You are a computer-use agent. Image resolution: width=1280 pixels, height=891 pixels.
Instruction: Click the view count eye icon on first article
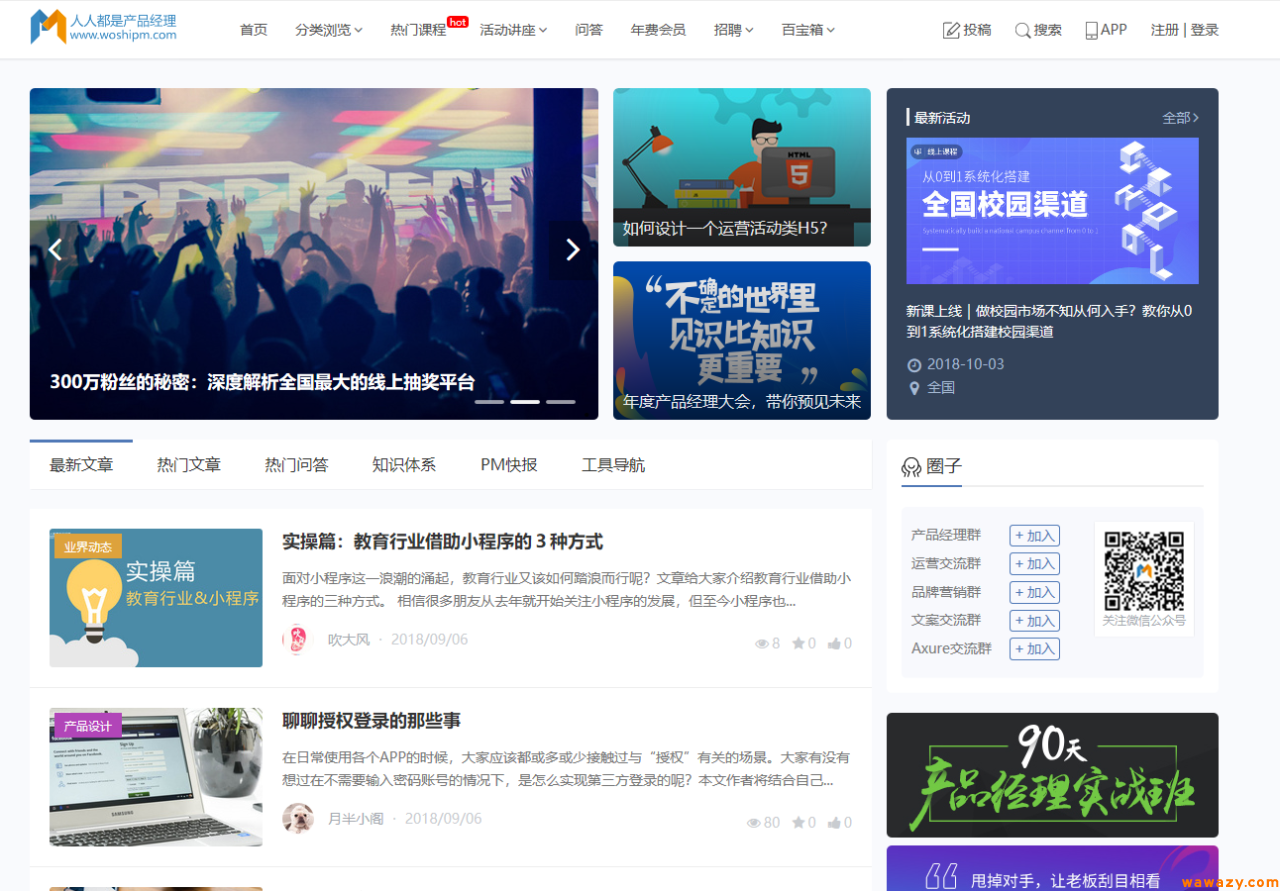(761, 643)
